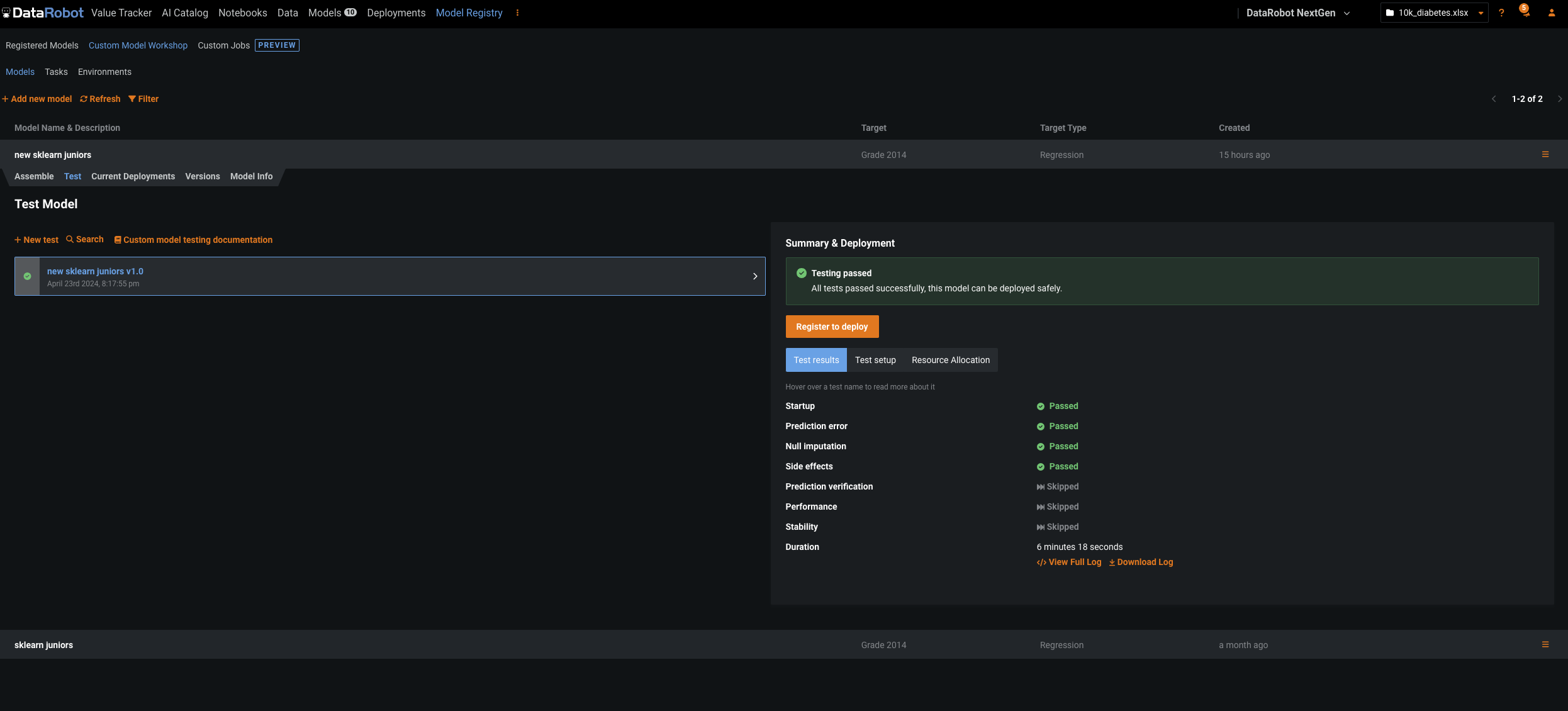1568x711 pixels.
Task: Open the notifications bell icon
Action: click(1525, 13)
